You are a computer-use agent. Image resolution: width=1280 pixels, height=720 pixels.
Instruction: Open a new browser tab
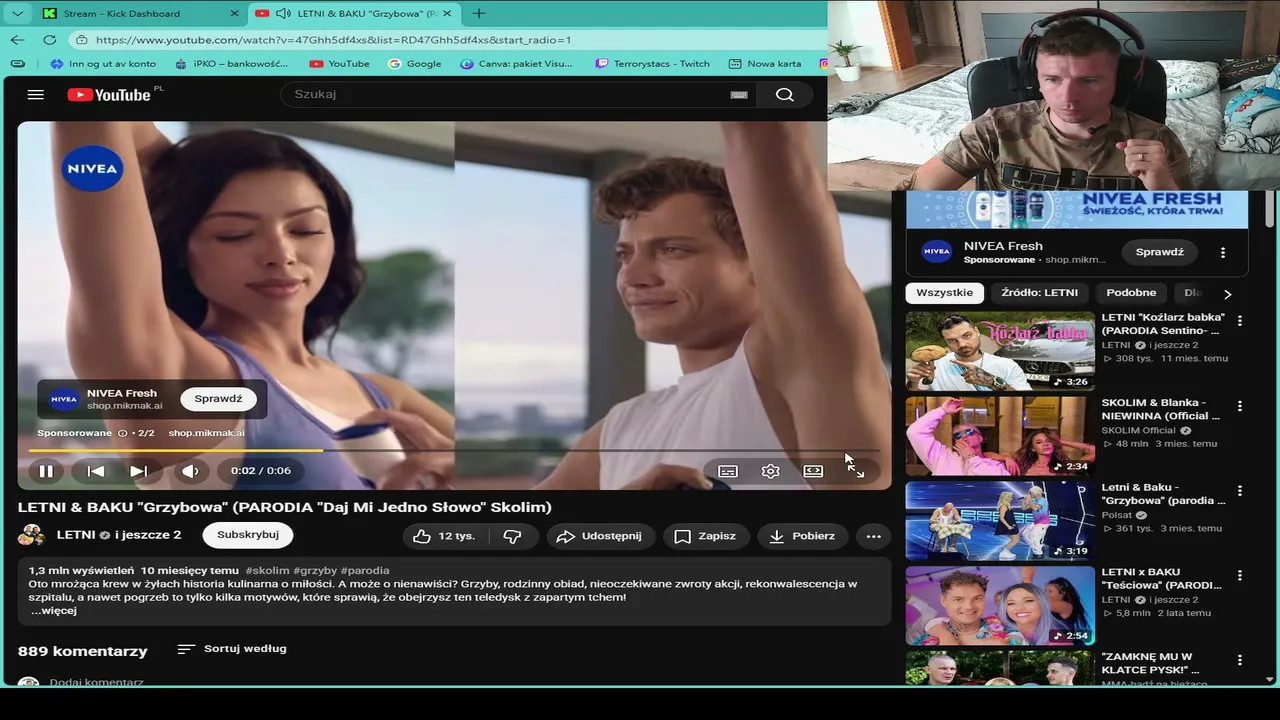click(479, 13)
